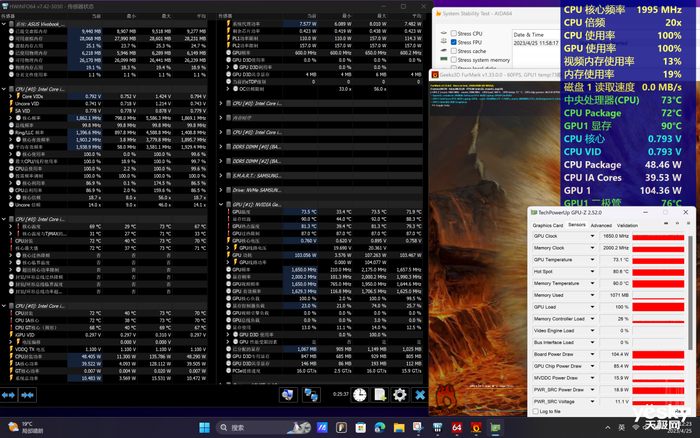This screenshot has height=438, width=700.
Task: Open the GPU Chip Power Draw dropdown
Action: point(592,366)
